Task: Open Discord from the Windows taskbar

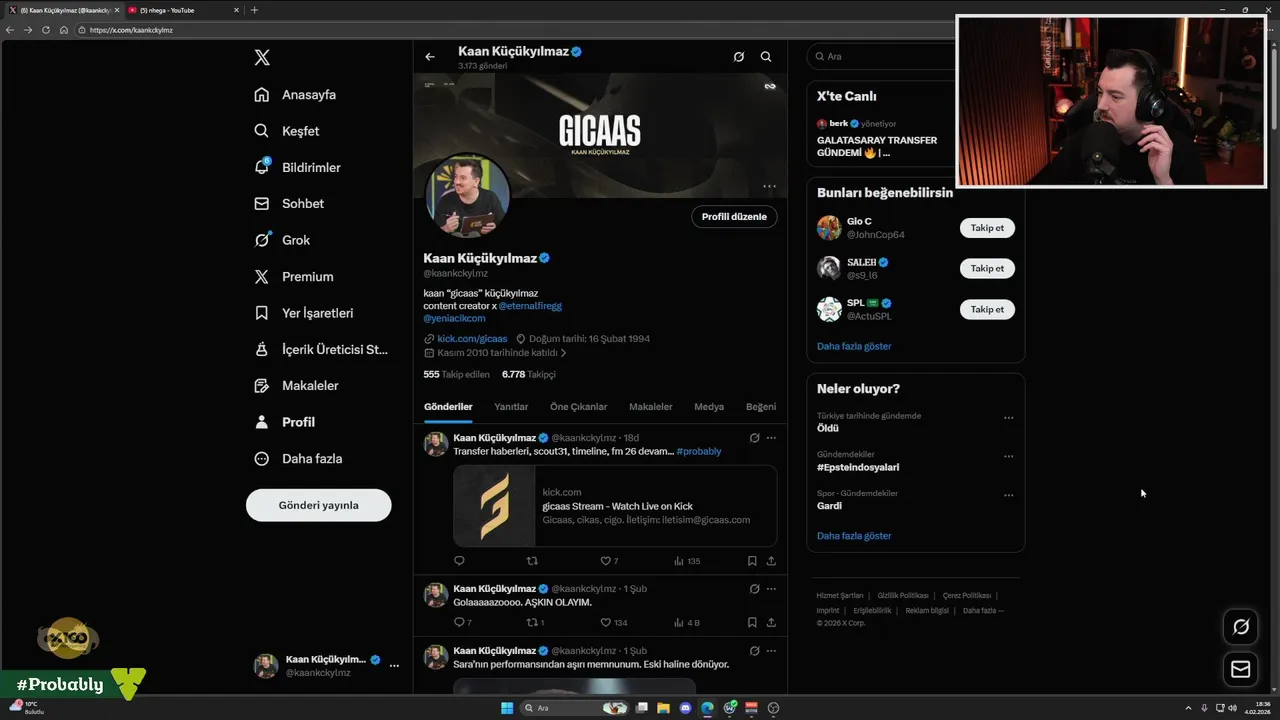Action: (x=685, y=708)
